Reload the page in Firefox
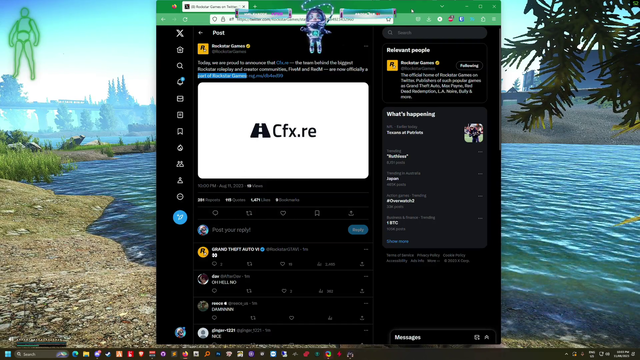The height and width of the screenshot is (360, 640). coord(185,19)
